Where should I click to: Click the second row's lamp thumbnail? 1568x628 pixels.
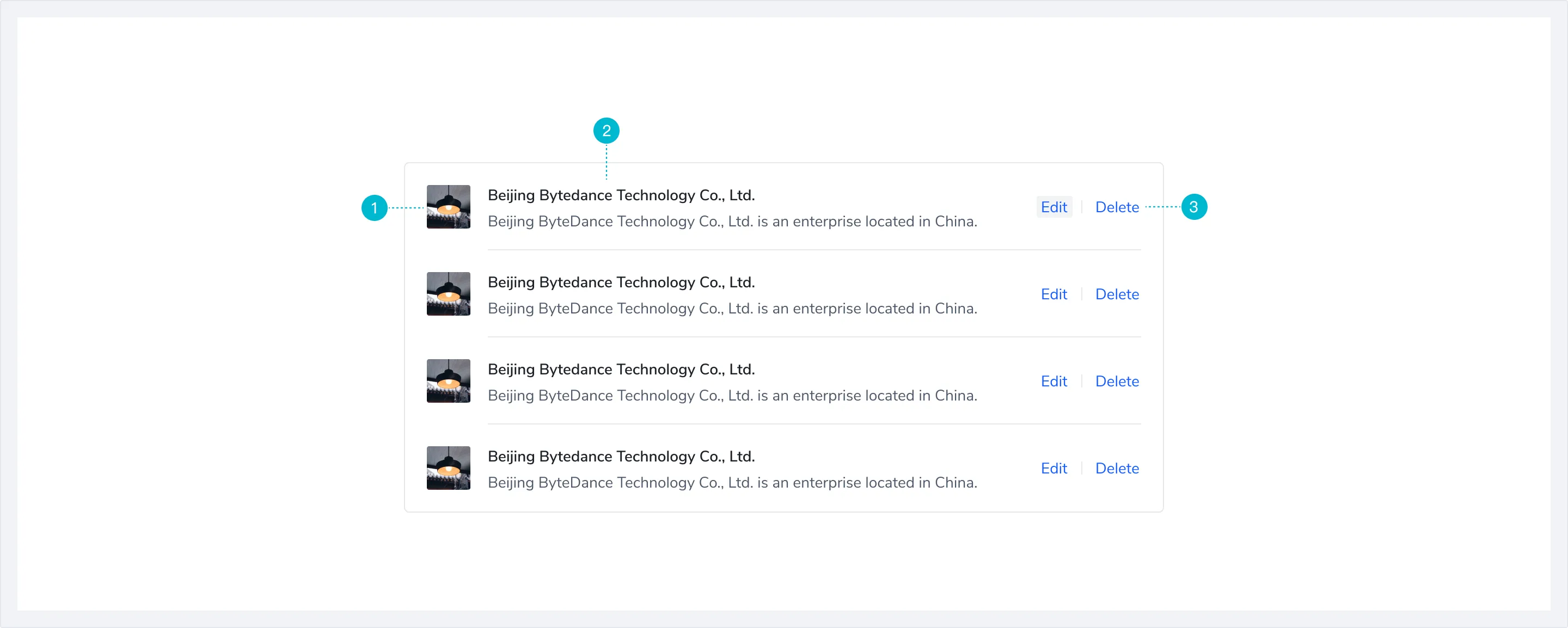click(x=448, y=294)
